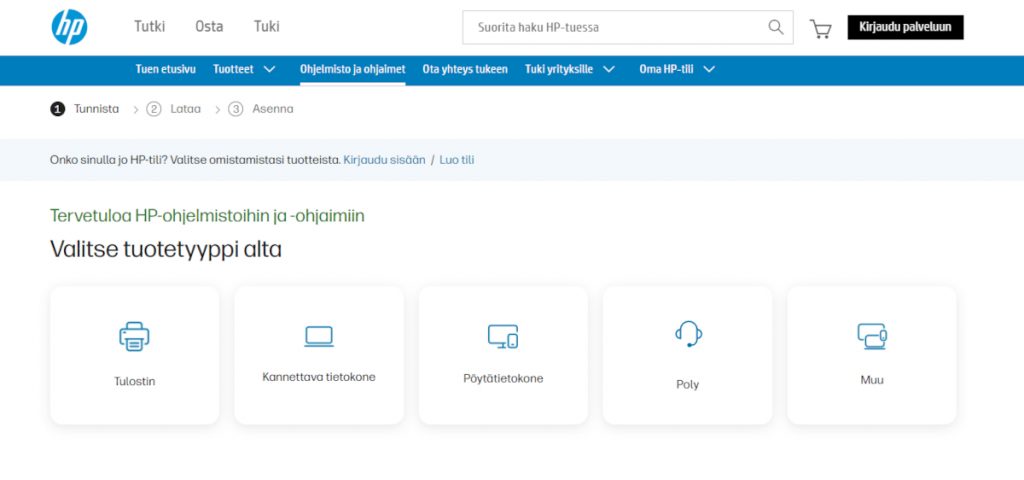Go to Tuen etusivu

pos(165,69)
